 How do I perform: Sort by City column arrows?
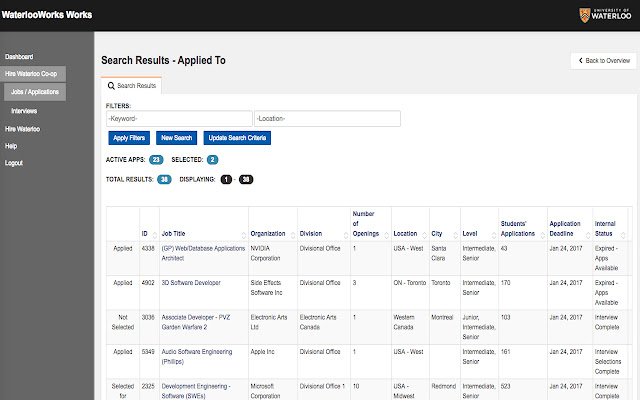coord(456,235)
